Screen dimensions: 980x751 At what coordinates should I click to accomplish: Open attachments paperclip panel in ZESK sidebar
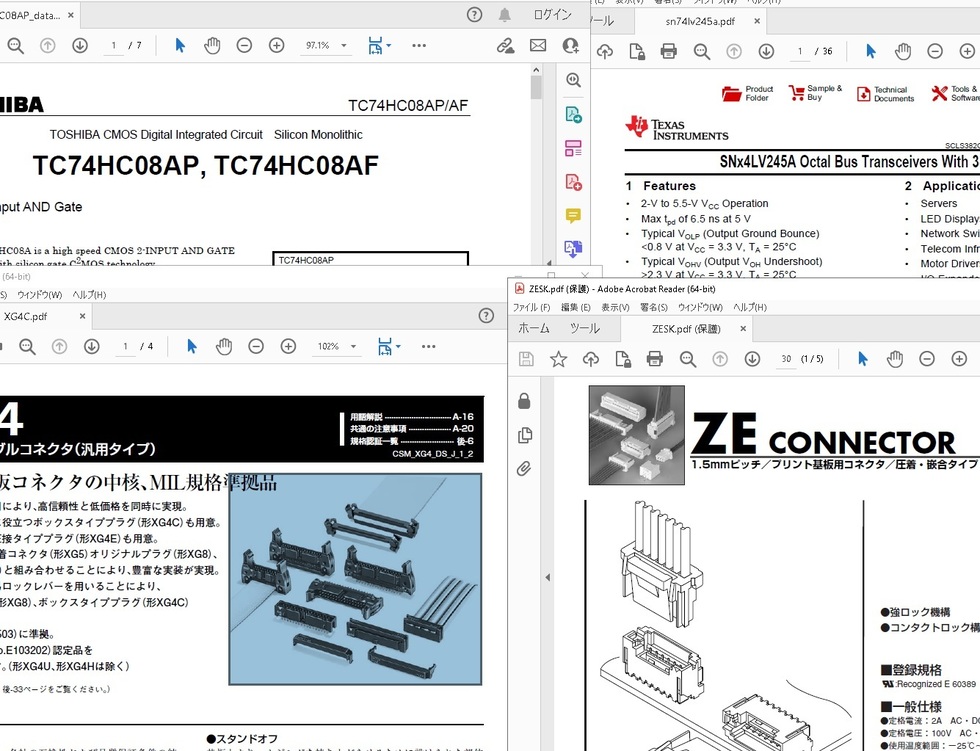(x=524, y=469)
